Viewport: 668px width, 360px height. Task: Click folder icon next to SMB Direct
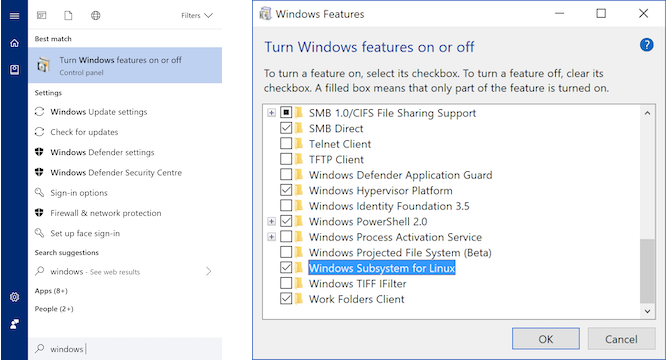(x=299, y=128)
